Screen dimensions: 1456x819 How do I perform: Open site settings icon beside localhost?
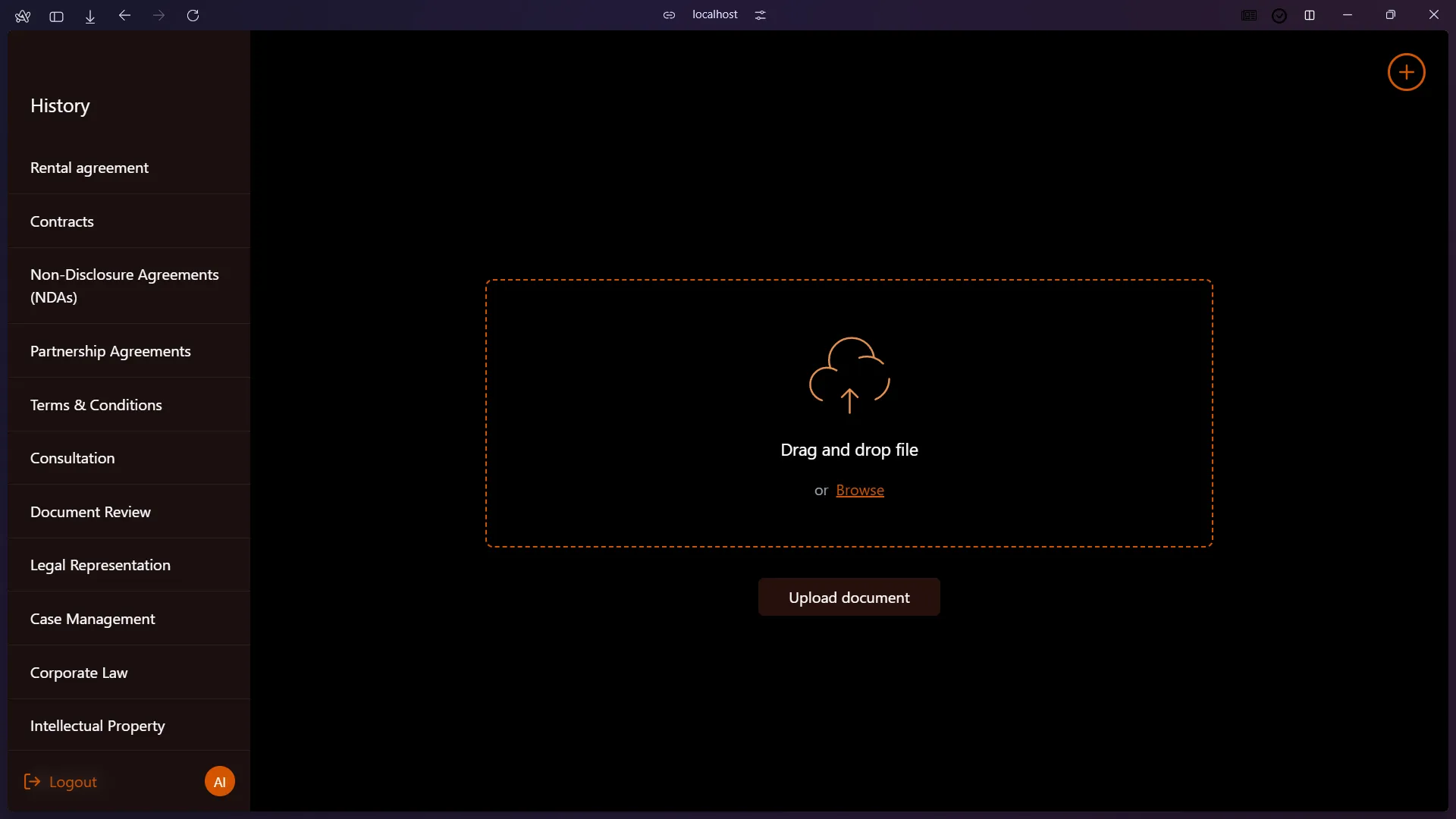(761, 15)
